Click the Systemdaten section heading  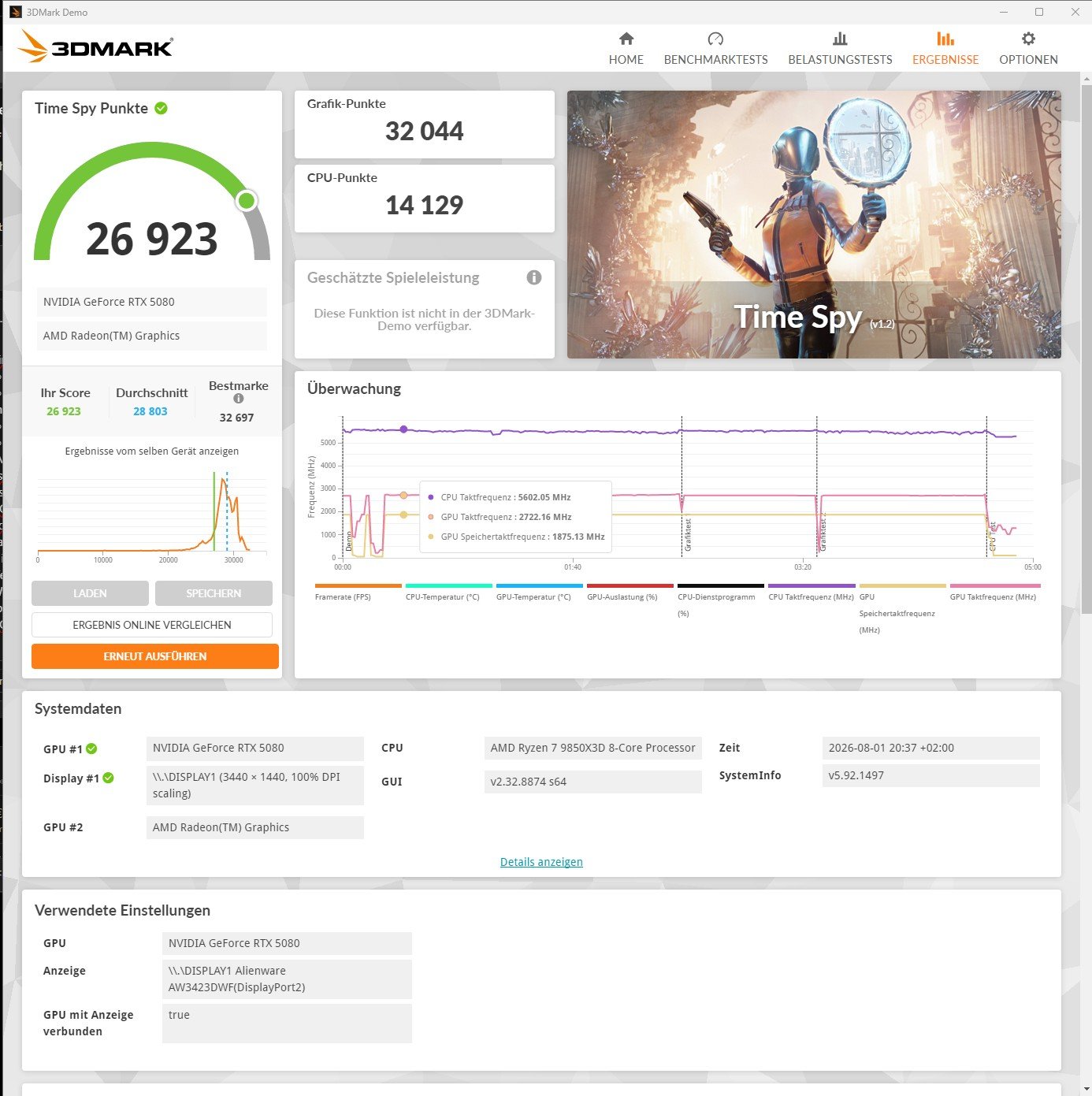78,708
